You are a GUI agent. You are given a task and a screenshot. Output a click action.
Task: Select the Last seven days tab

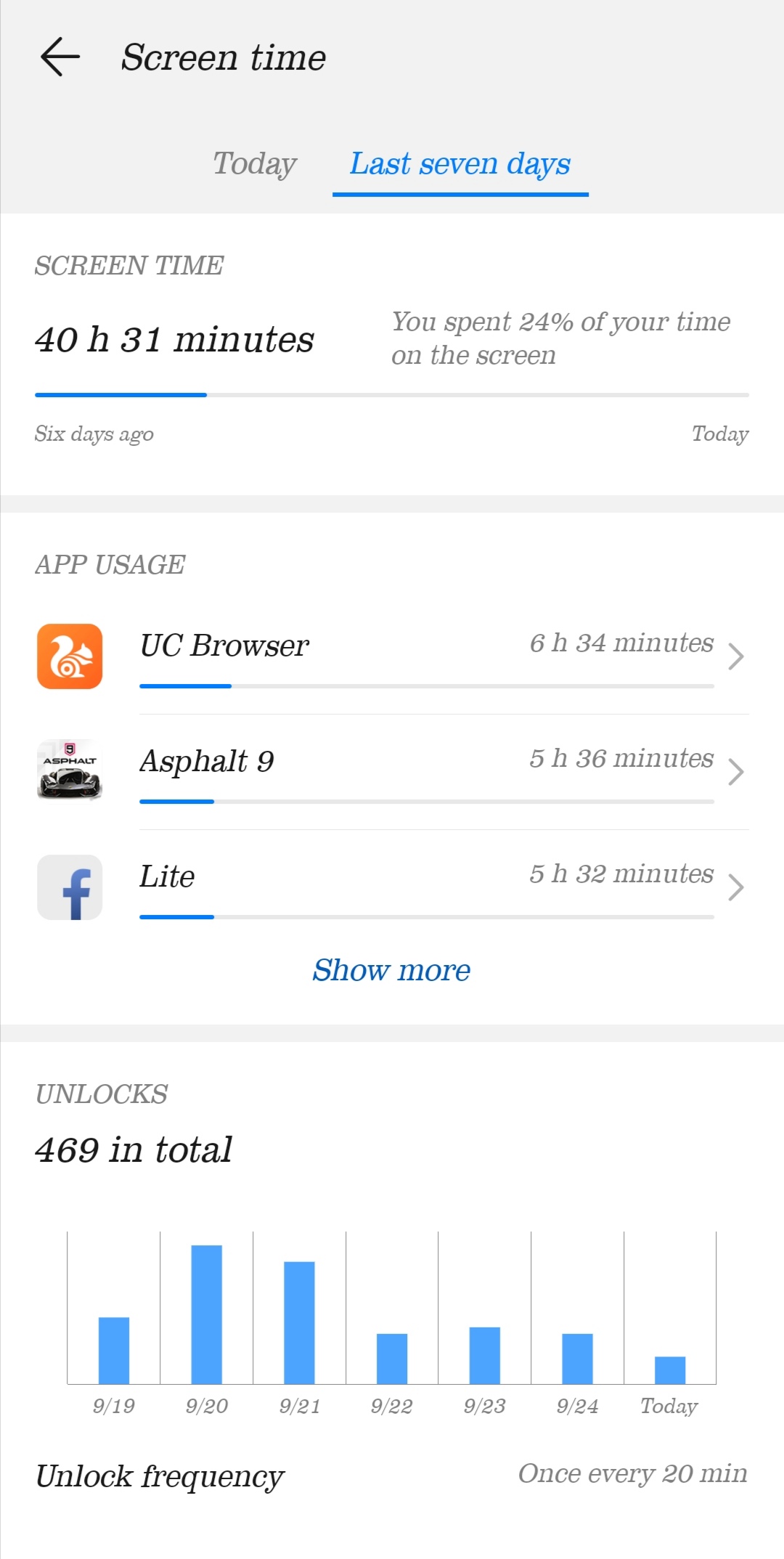[460, 164]
